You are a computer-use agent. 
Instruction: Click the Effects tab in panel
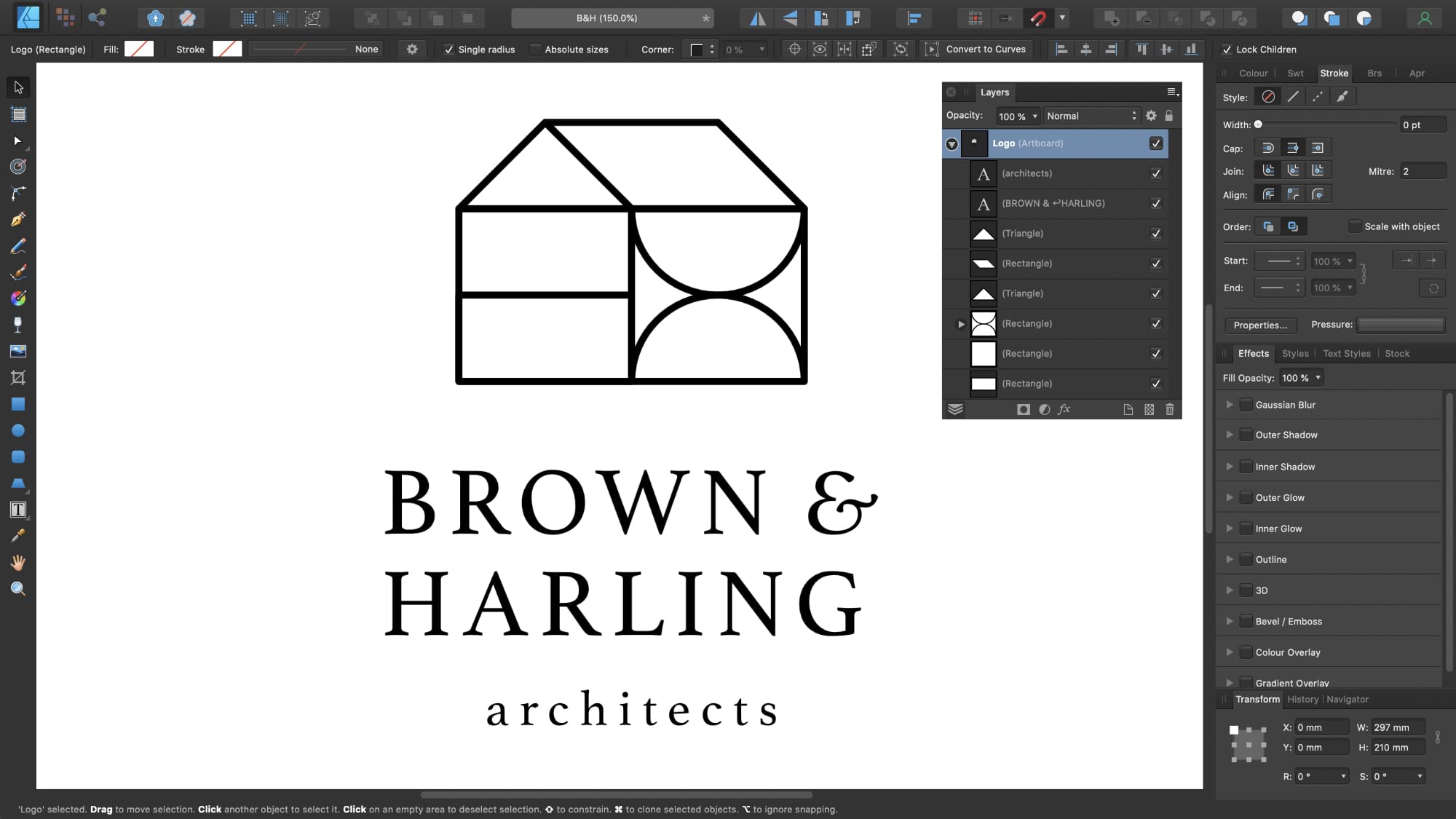pos(1254,353)
